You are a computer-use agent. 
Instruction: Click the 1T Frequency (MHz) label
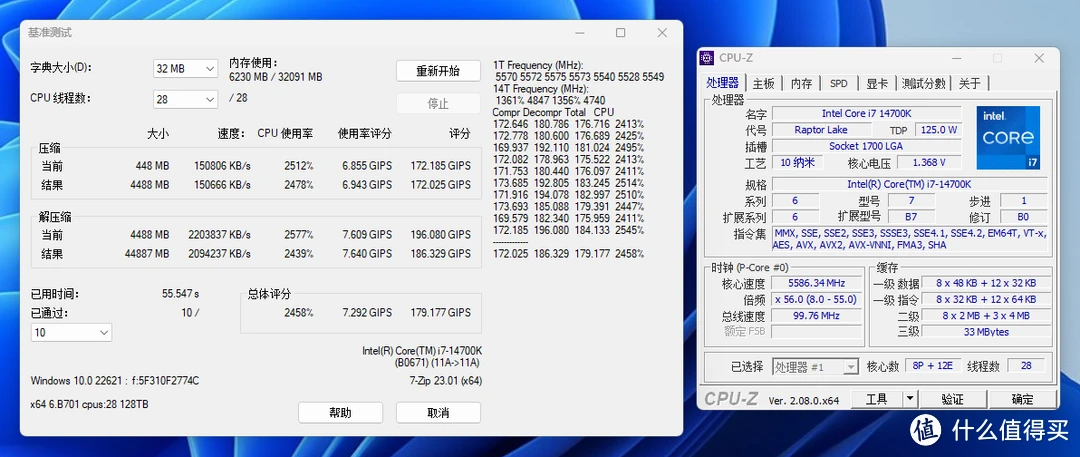[539, 65]
